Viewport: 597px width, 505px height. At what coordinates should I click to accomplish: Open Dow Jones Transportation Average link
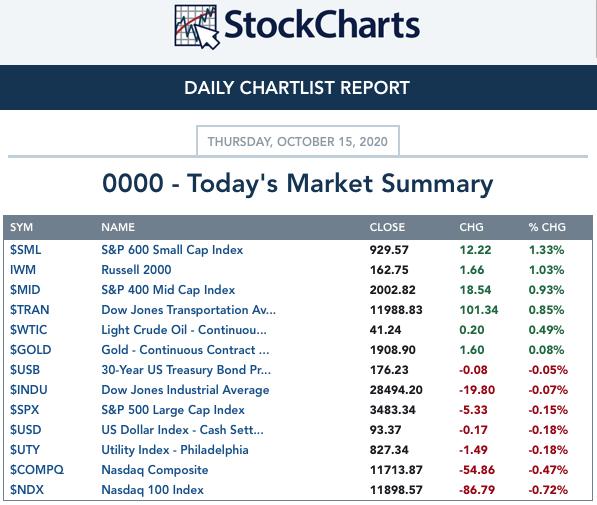click(188, 310)
